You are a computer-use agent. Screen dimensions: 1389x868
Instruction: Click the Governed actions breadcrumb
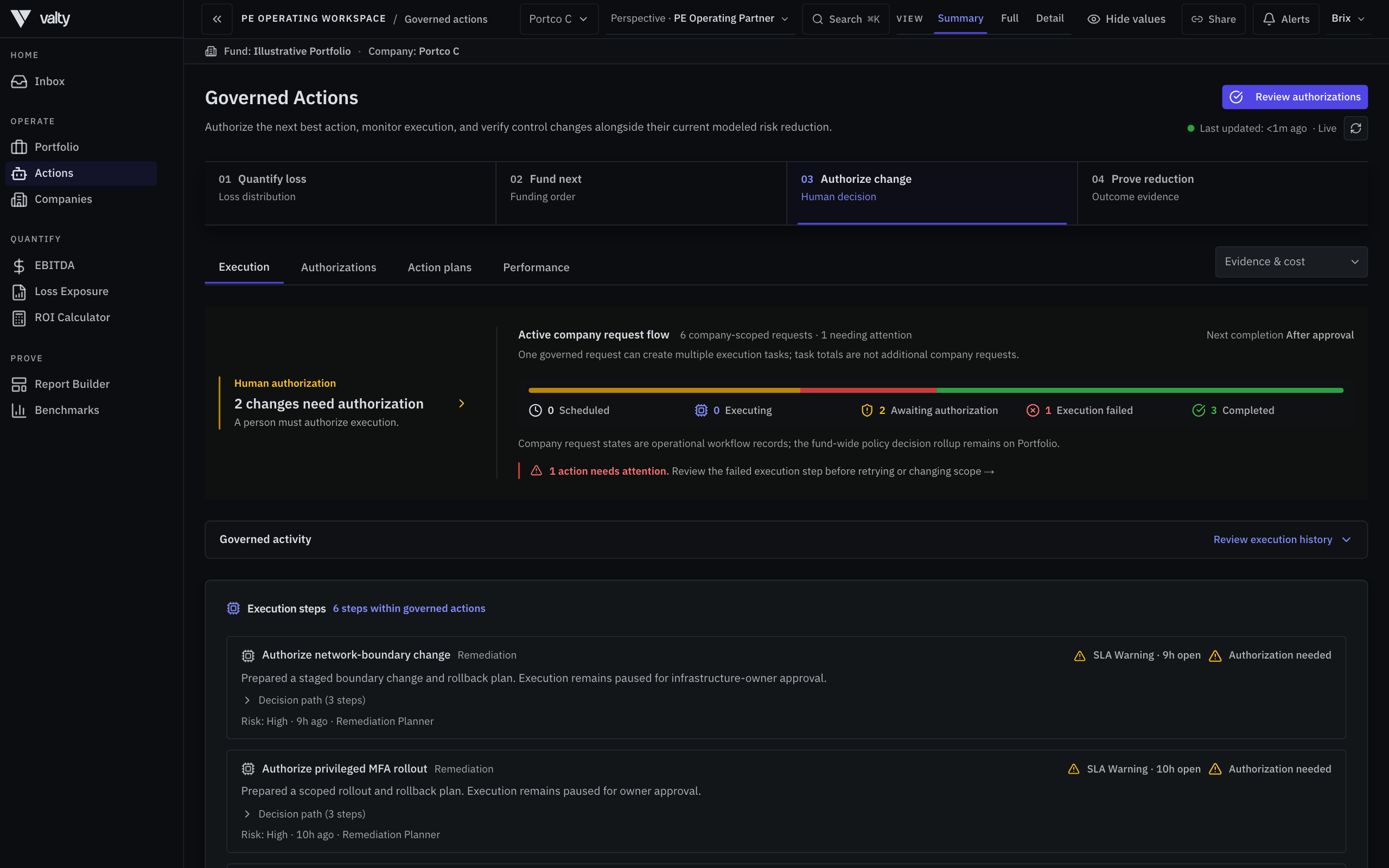coord(446,20)
